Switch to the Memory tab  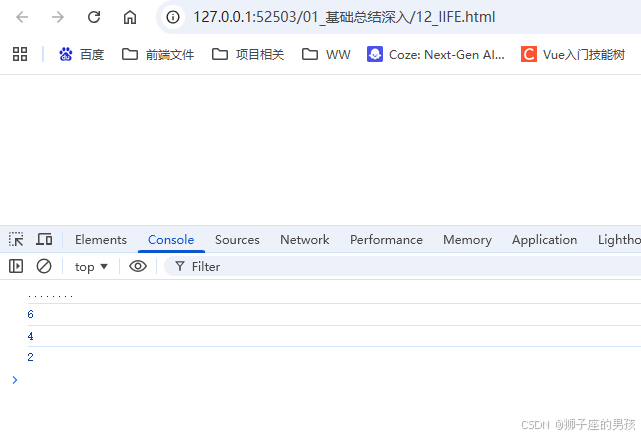click(467, 240)
